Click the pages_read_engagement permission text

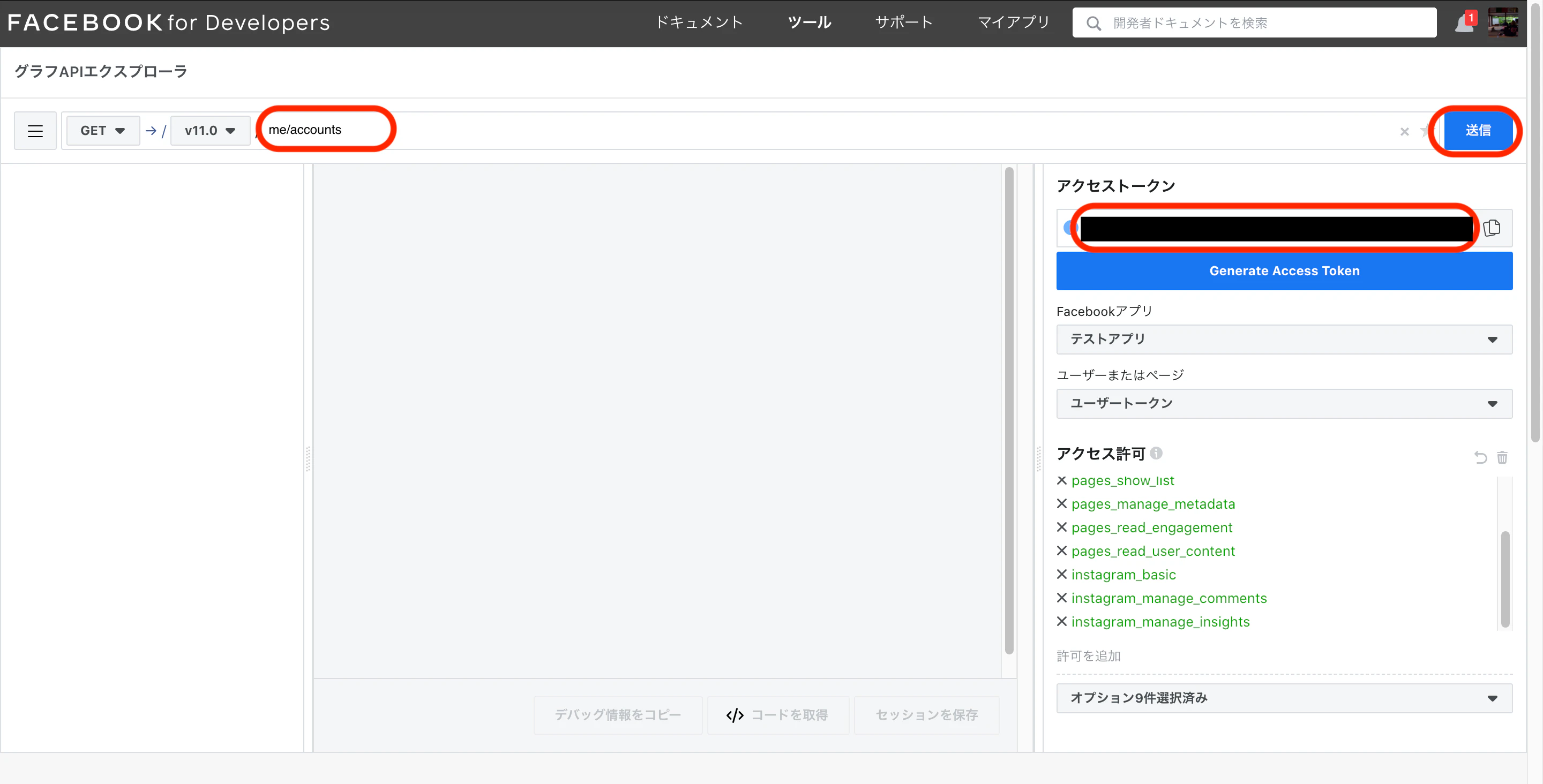click(1151, 527)
